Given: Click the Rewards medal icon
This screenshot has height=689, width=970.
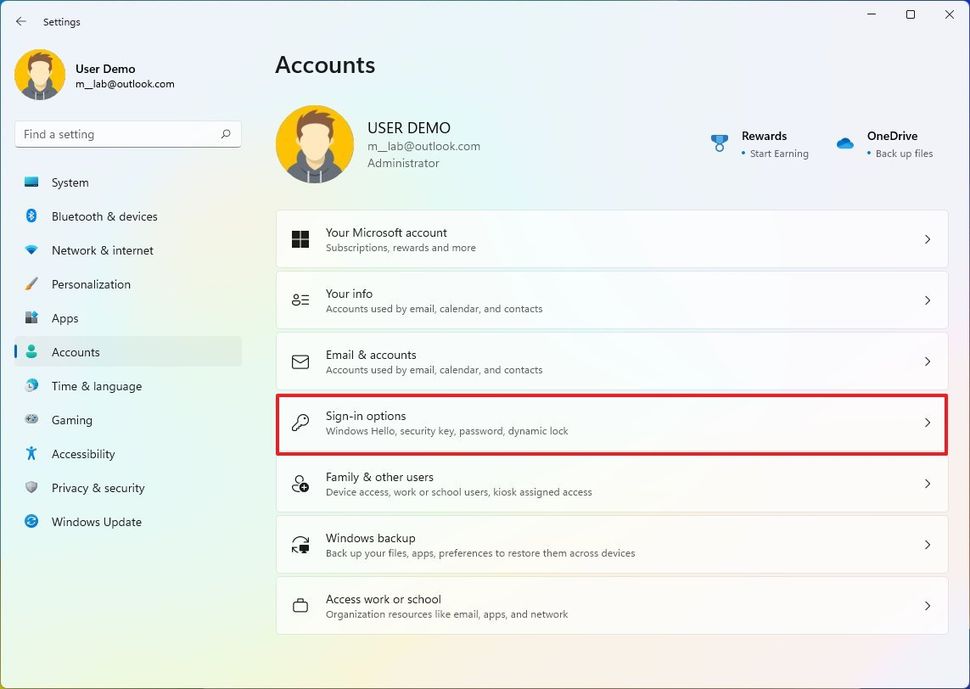Looking at the screenshot, I should [x=719, y=143].
